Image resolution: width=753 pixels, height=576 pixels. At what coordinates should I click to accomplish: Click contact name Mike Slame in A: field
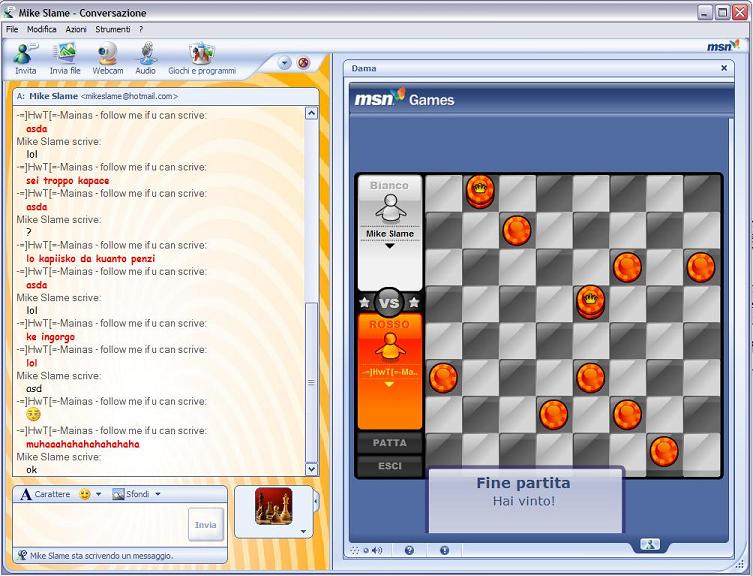point(53,96)
